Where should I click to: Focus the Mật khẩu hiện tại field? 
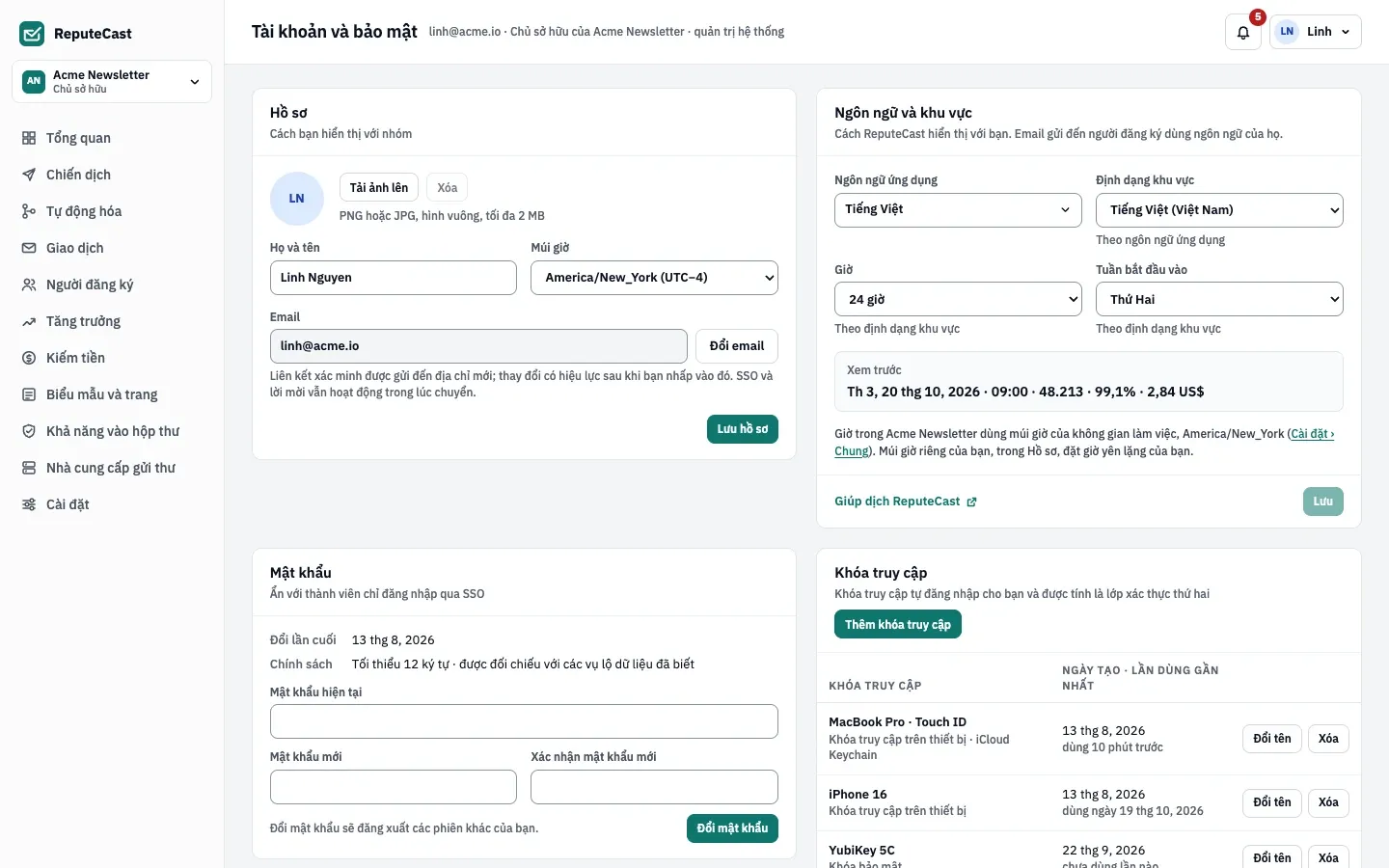coord(524,721)
